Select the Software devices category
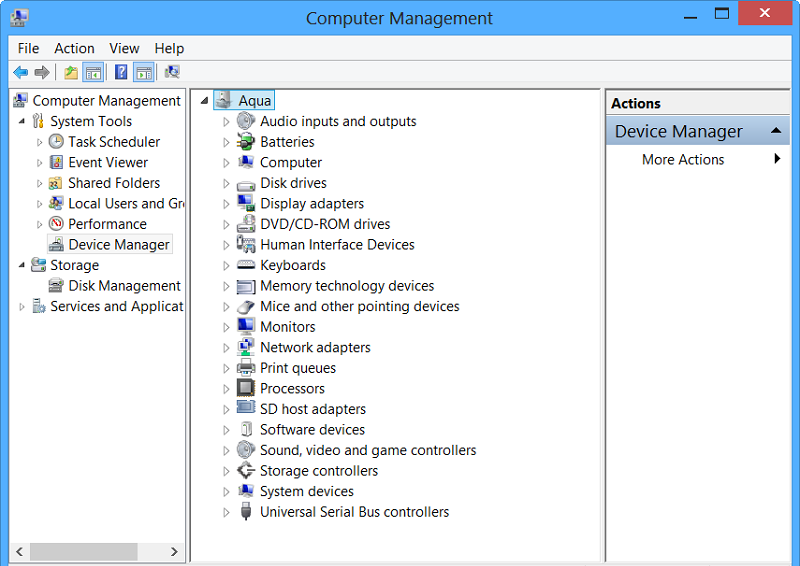Screen dimensions: 800x566 point(312,430)
